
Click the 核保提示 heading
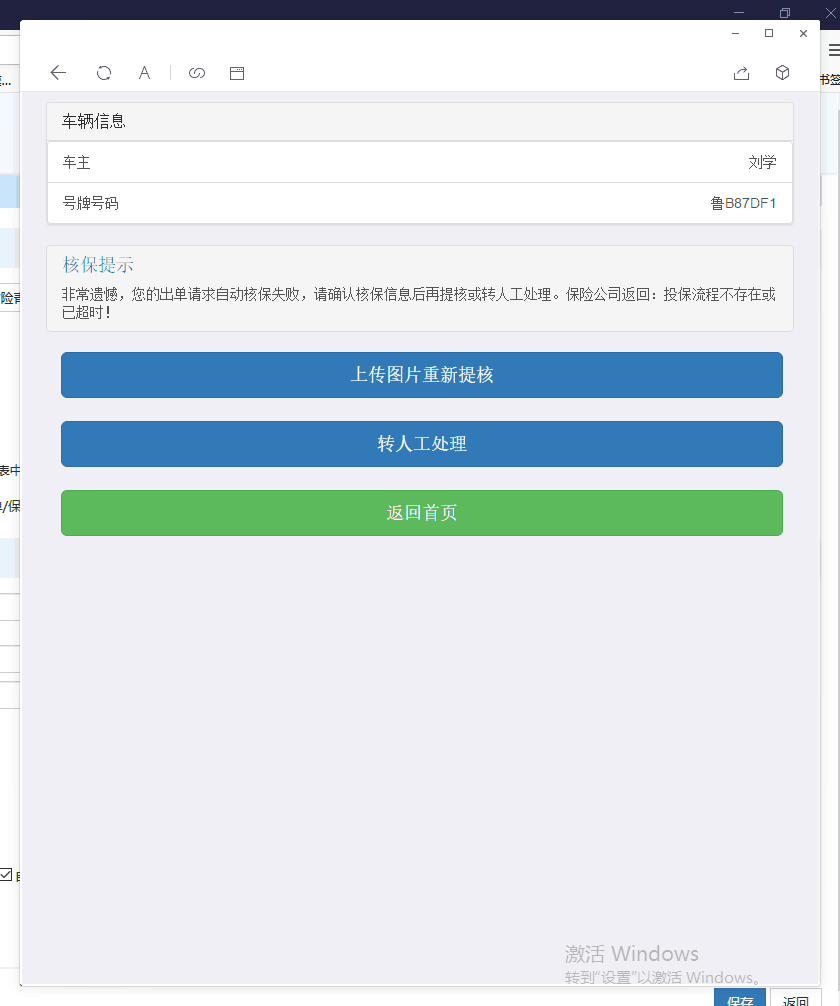[x=98, y=264]
